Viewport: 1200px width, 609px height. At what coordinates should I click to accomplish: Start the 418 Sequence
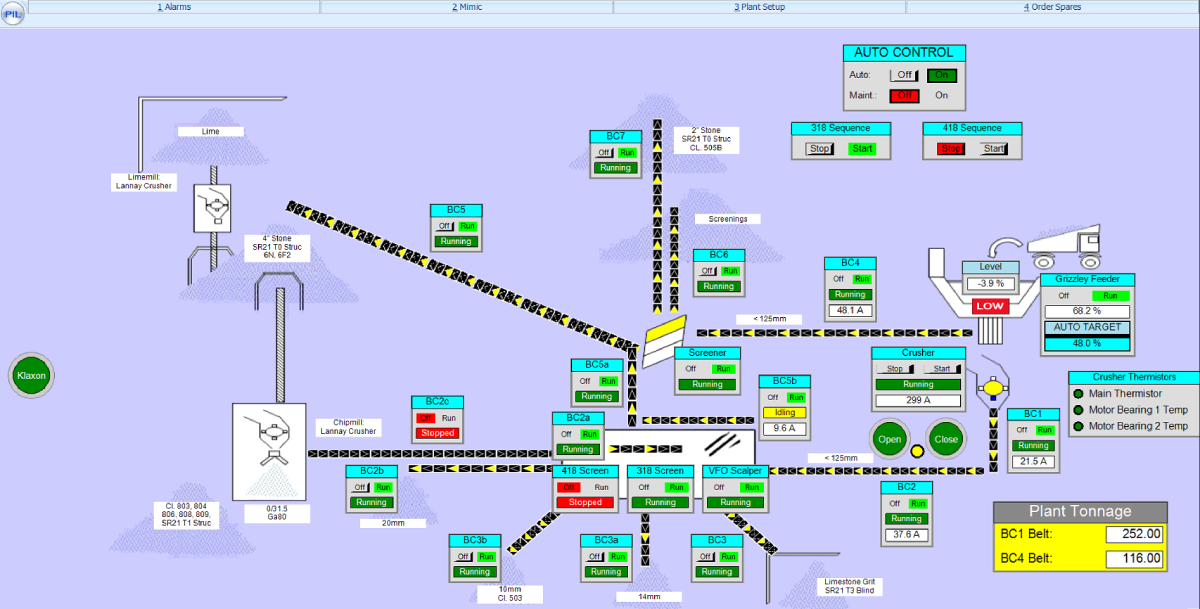click(x=994, y=149)
